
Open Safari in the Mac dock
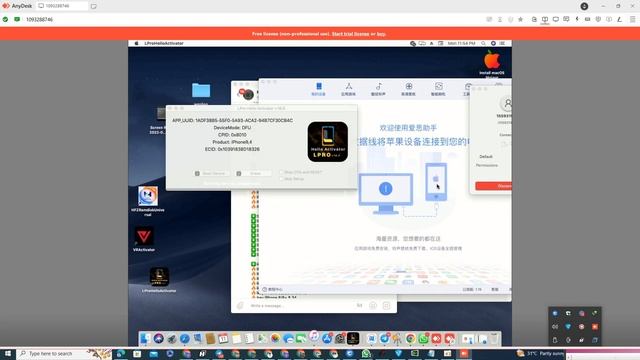pos(184,338)
